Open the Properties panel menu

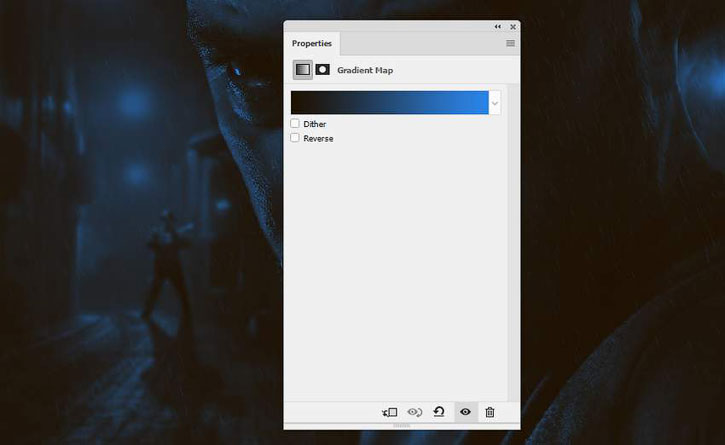(x=510, y=43)
